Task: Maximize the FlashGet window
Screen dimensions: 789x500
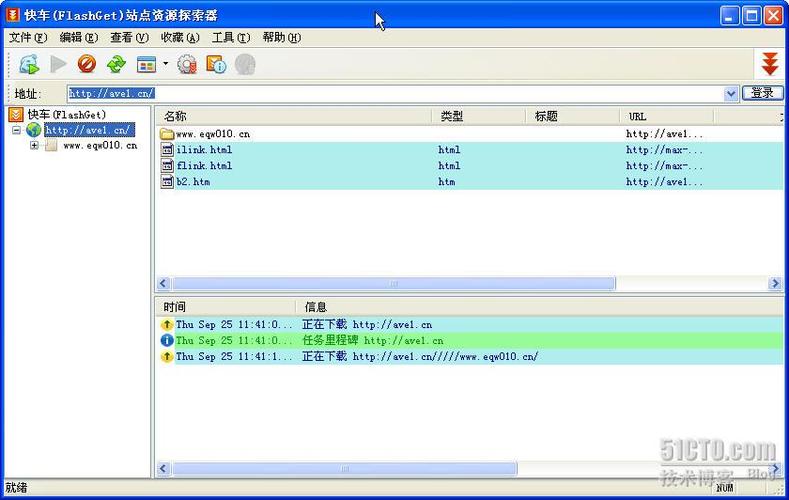Action: 752,16
